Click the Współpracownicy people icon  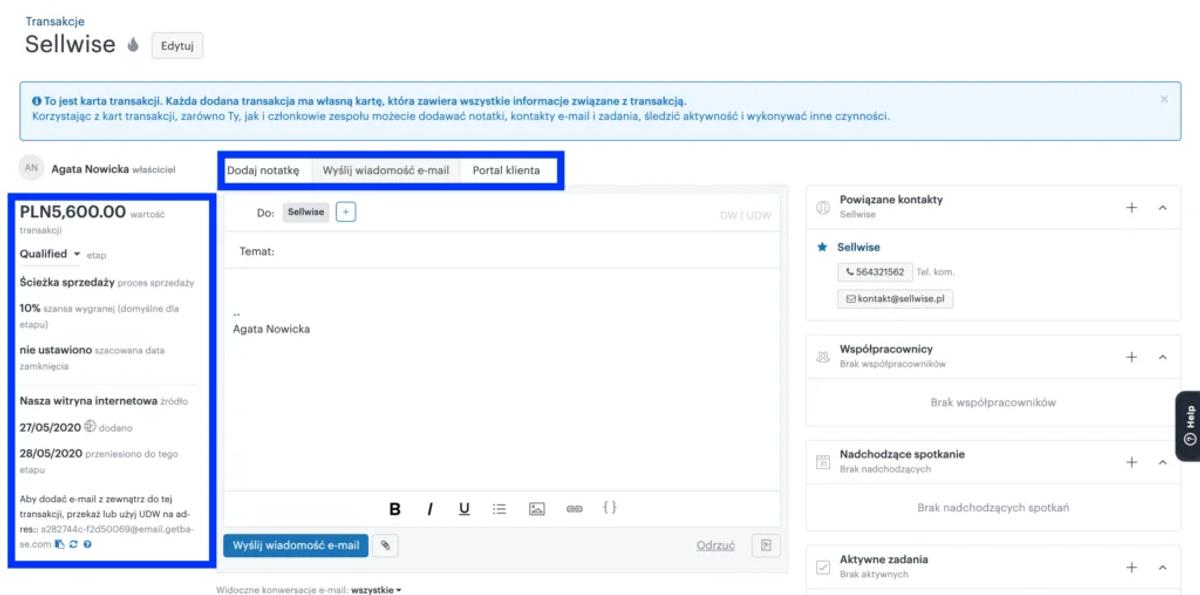click(823, 357)
